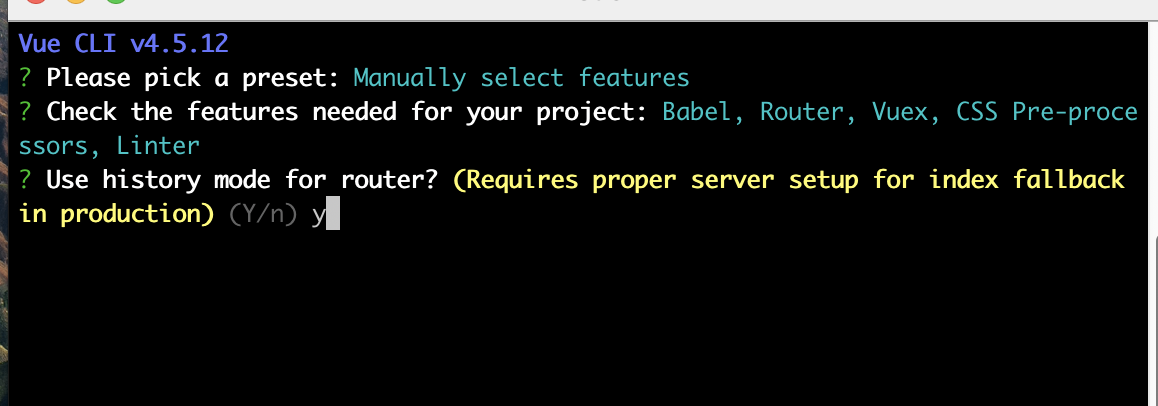This screenshot has width=1158, height=406.
Task: Click the Vuex feature in the list
Action: click(x=900, y=111)
